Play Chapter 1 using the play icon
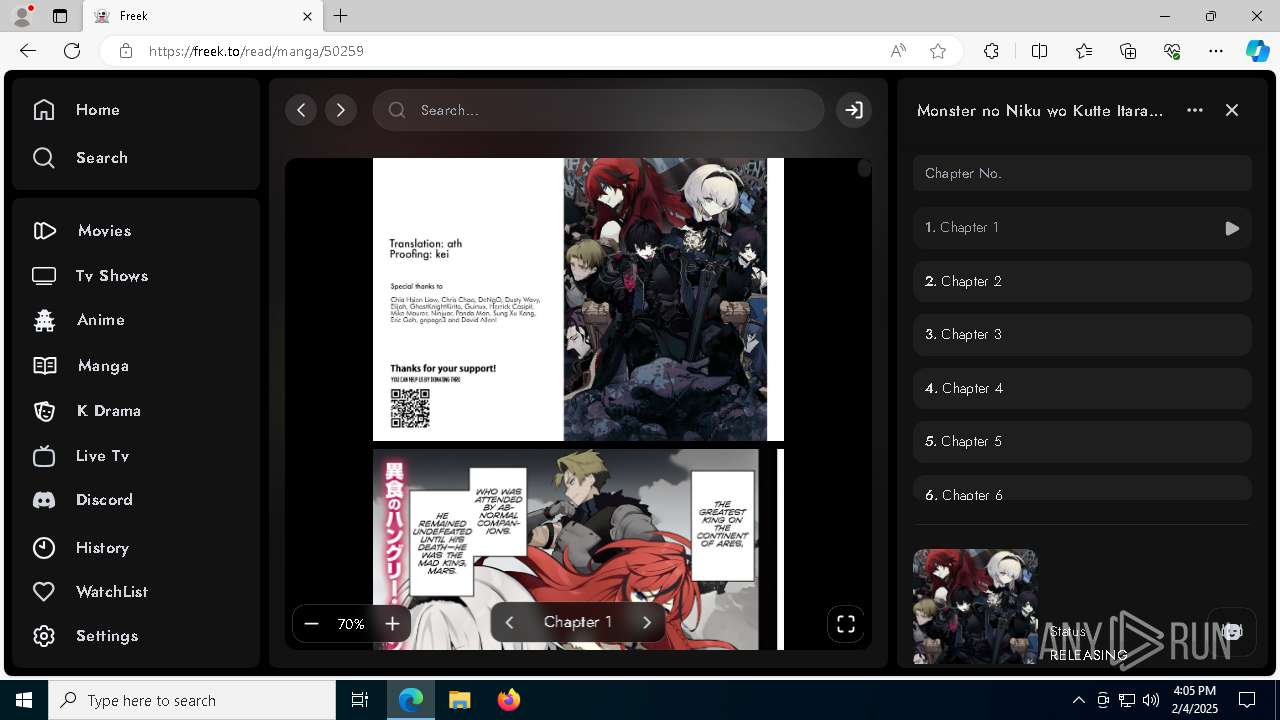The image size is (1280, 720). pyautogui.click(x=1232, y=228)
